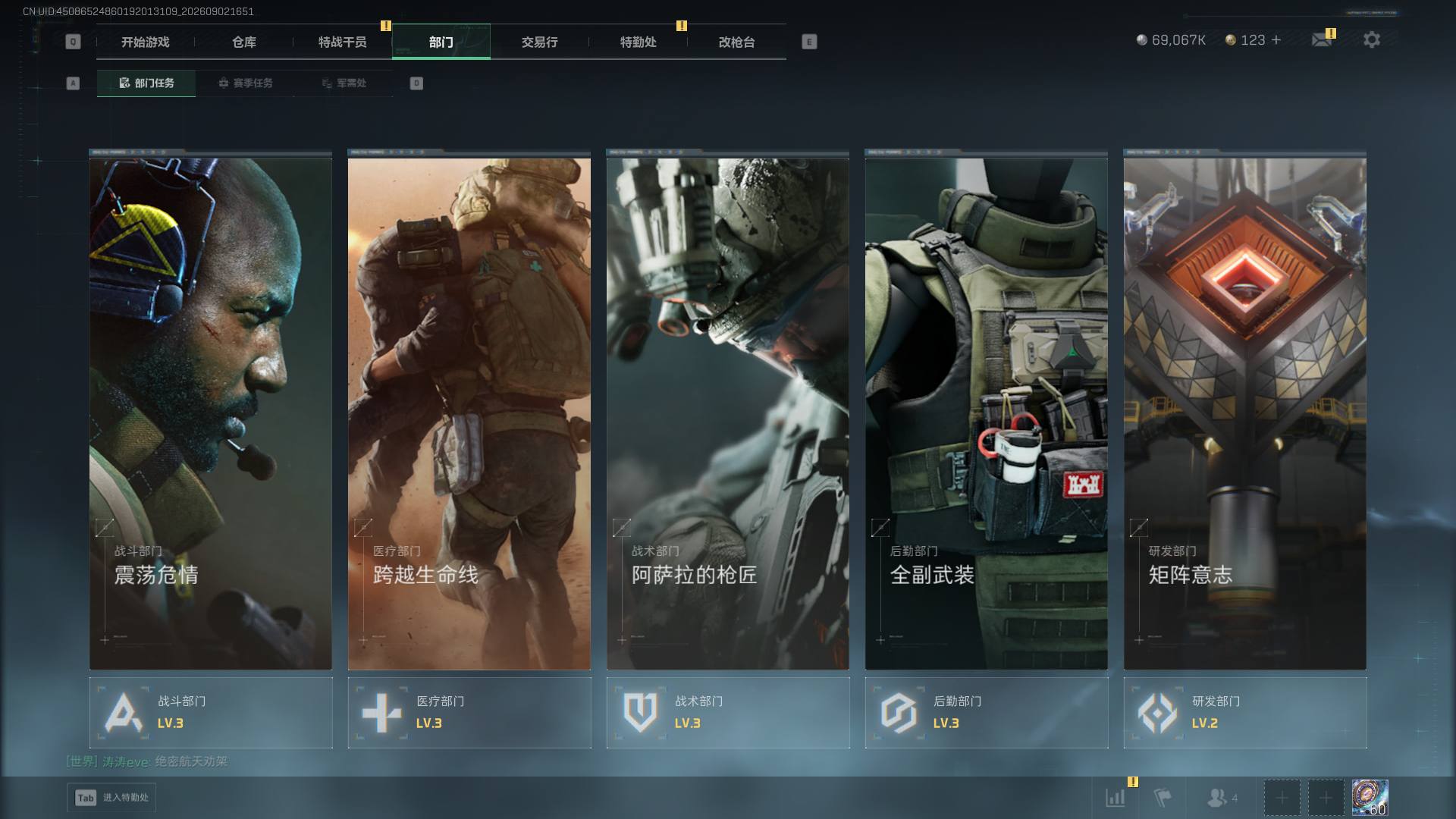Click the 矩阵意志 card corner marker icon
The height and width of the screenshot is (819, 1456).
click(1139, 527)
